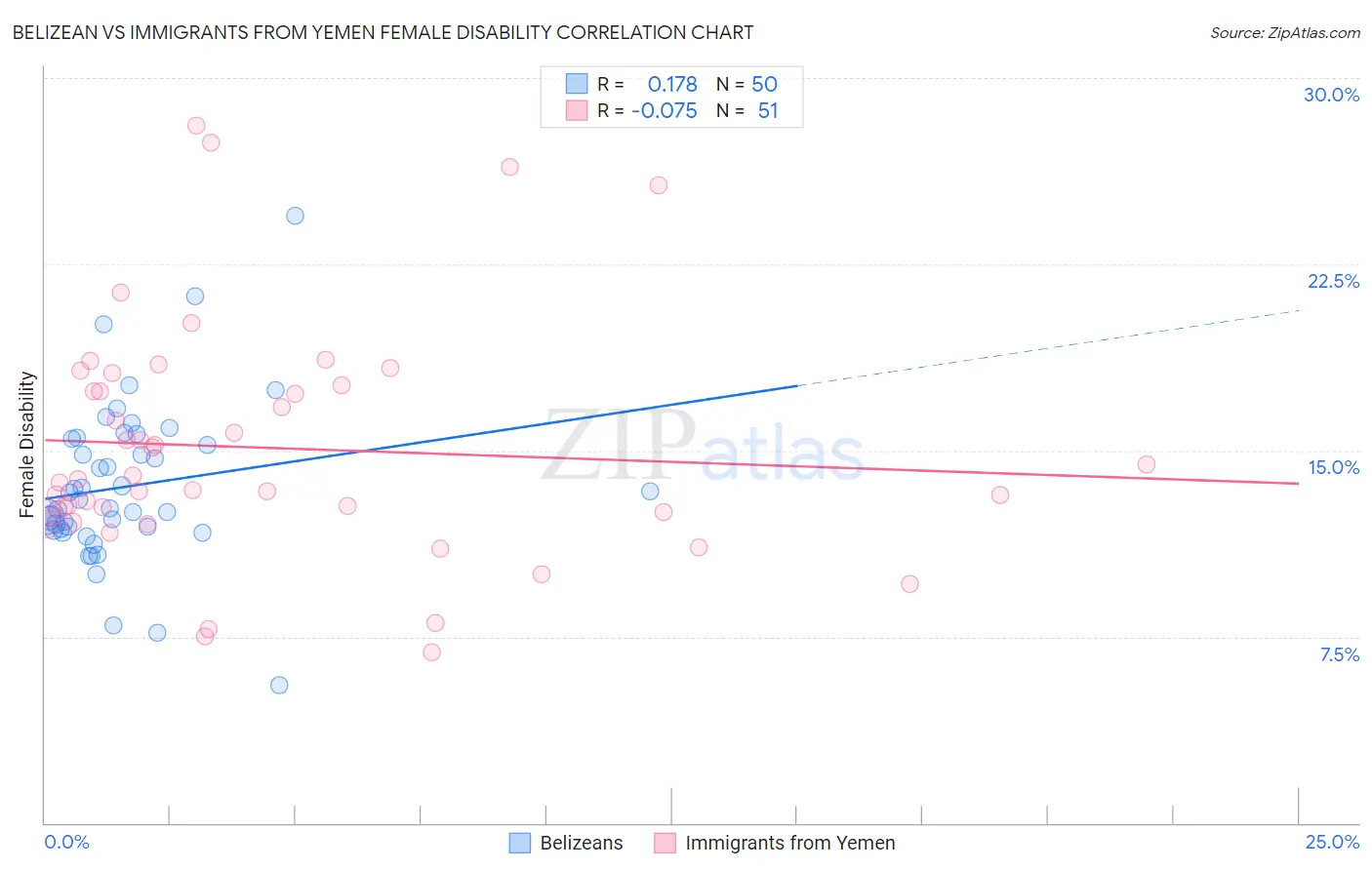Viewport: 1372px width, 870px height.
Task: Click the blue swatch in the R/N stats box
Action: point(577,84)
